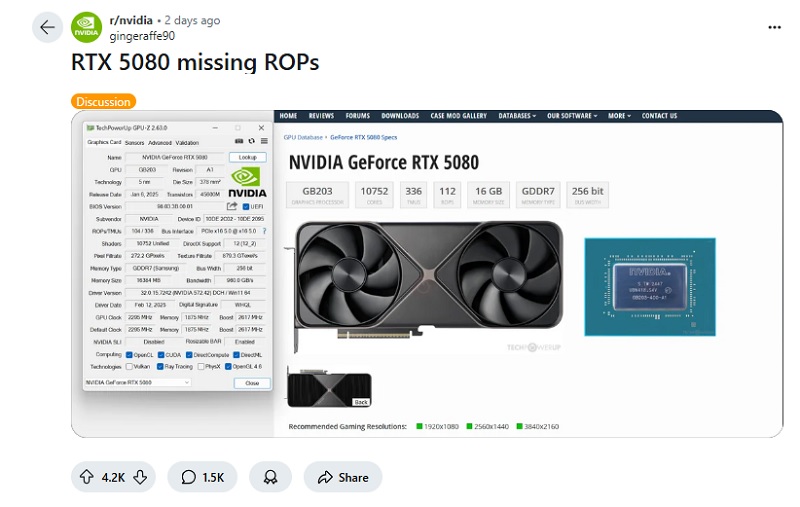Click the GPU-Z BIOS export share icon
The image size is (800, 507).
232,206
